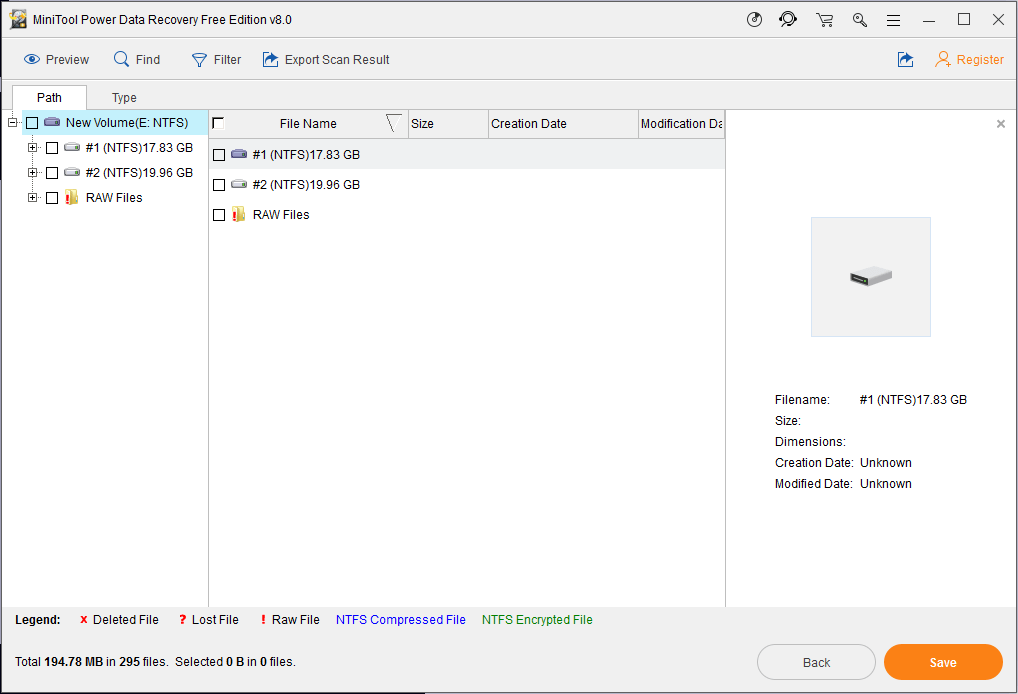Close the preview panel
1018x694 pixels.
[x=1000, y=124]
